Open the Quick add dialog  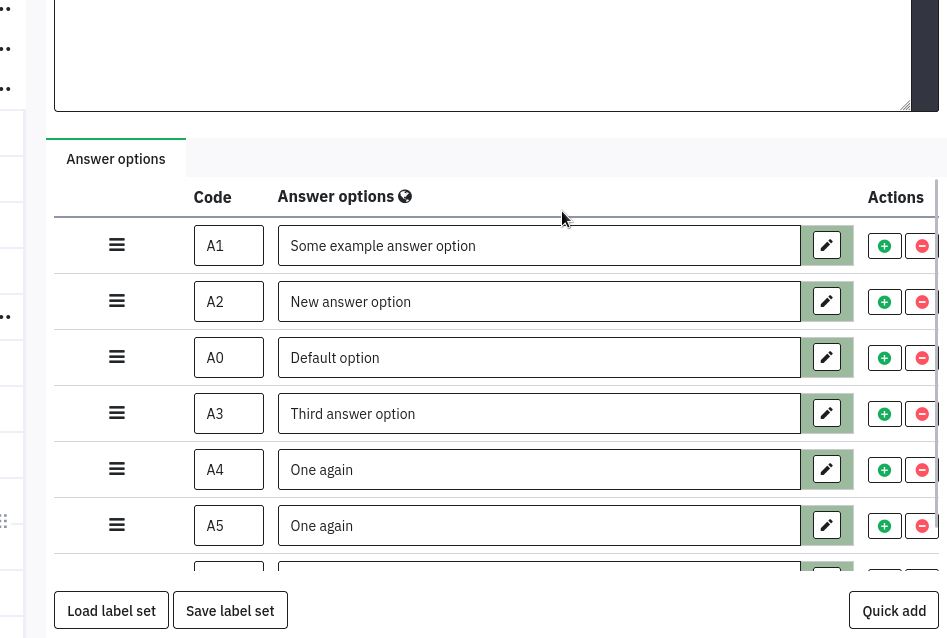coord(894,611)
